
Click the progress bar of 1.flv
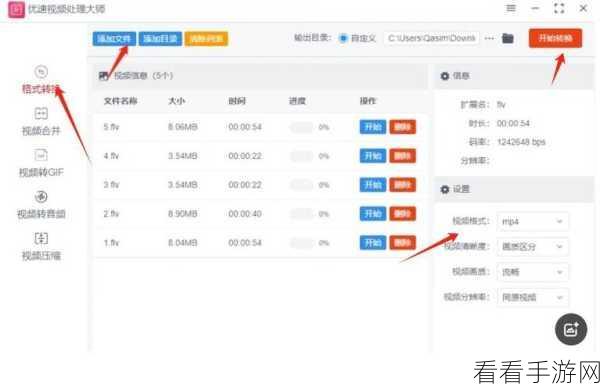(x=302, y=243)
